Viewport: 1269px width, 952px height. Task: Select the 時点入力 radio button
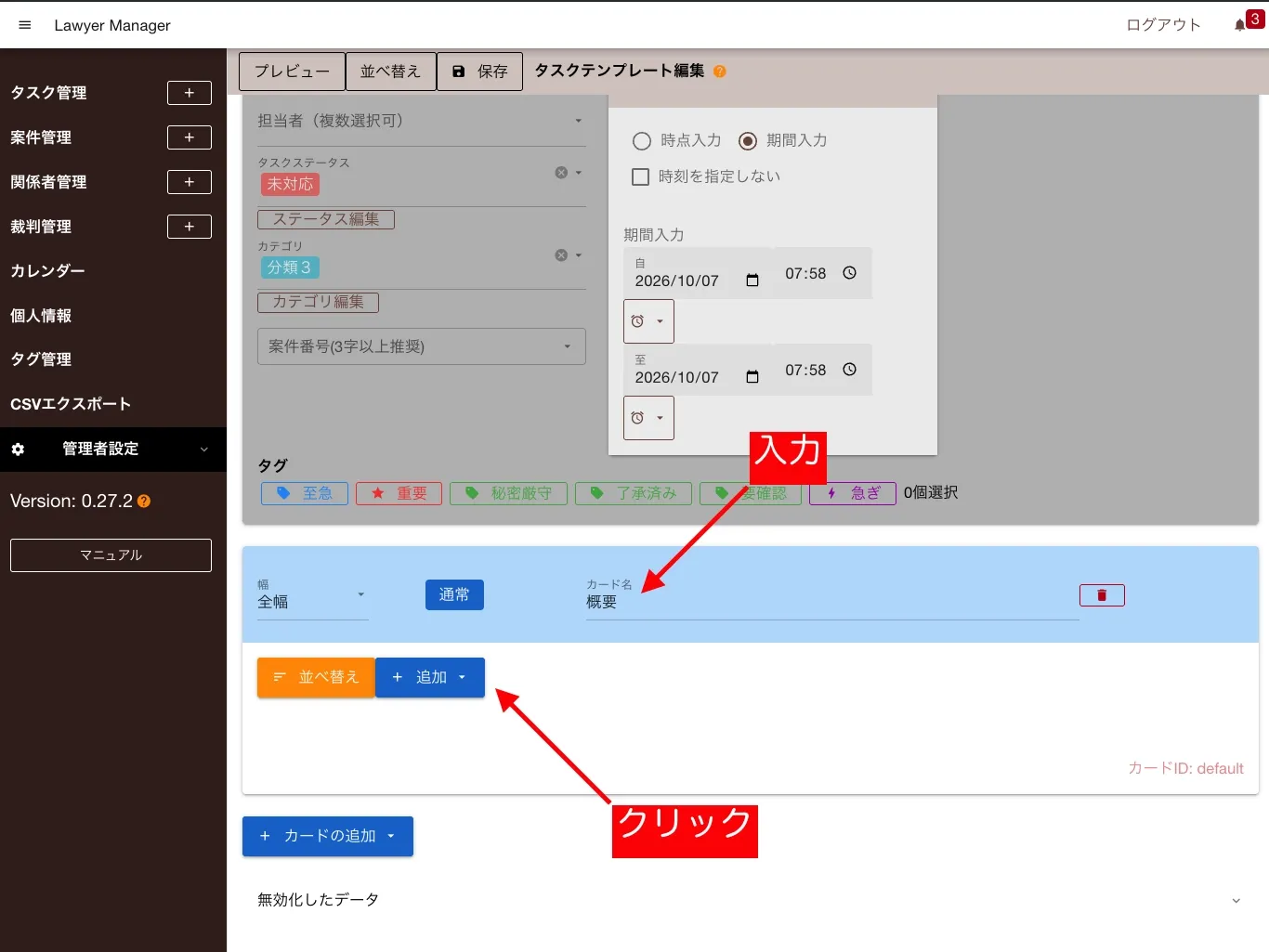click(642, 141)
